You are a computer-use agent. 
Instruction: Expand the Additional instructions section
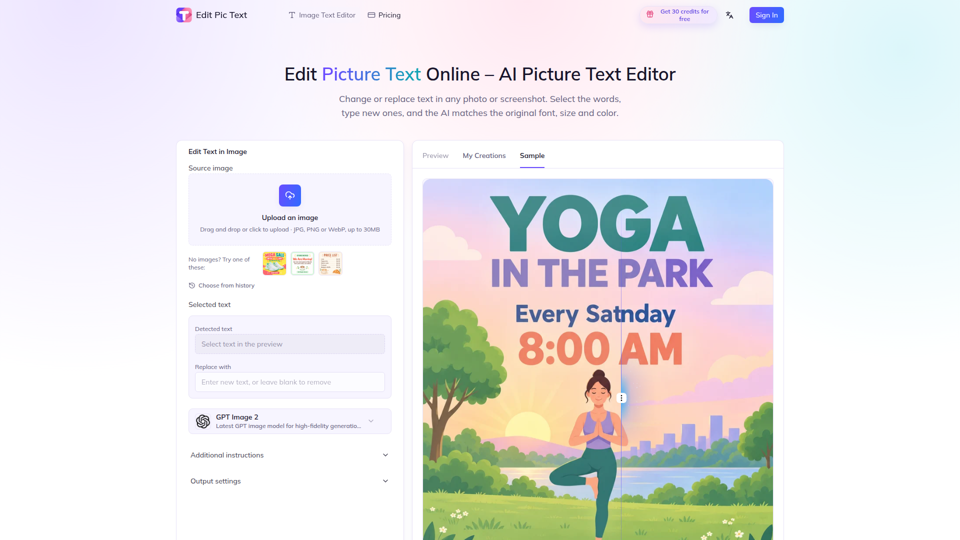290,455
